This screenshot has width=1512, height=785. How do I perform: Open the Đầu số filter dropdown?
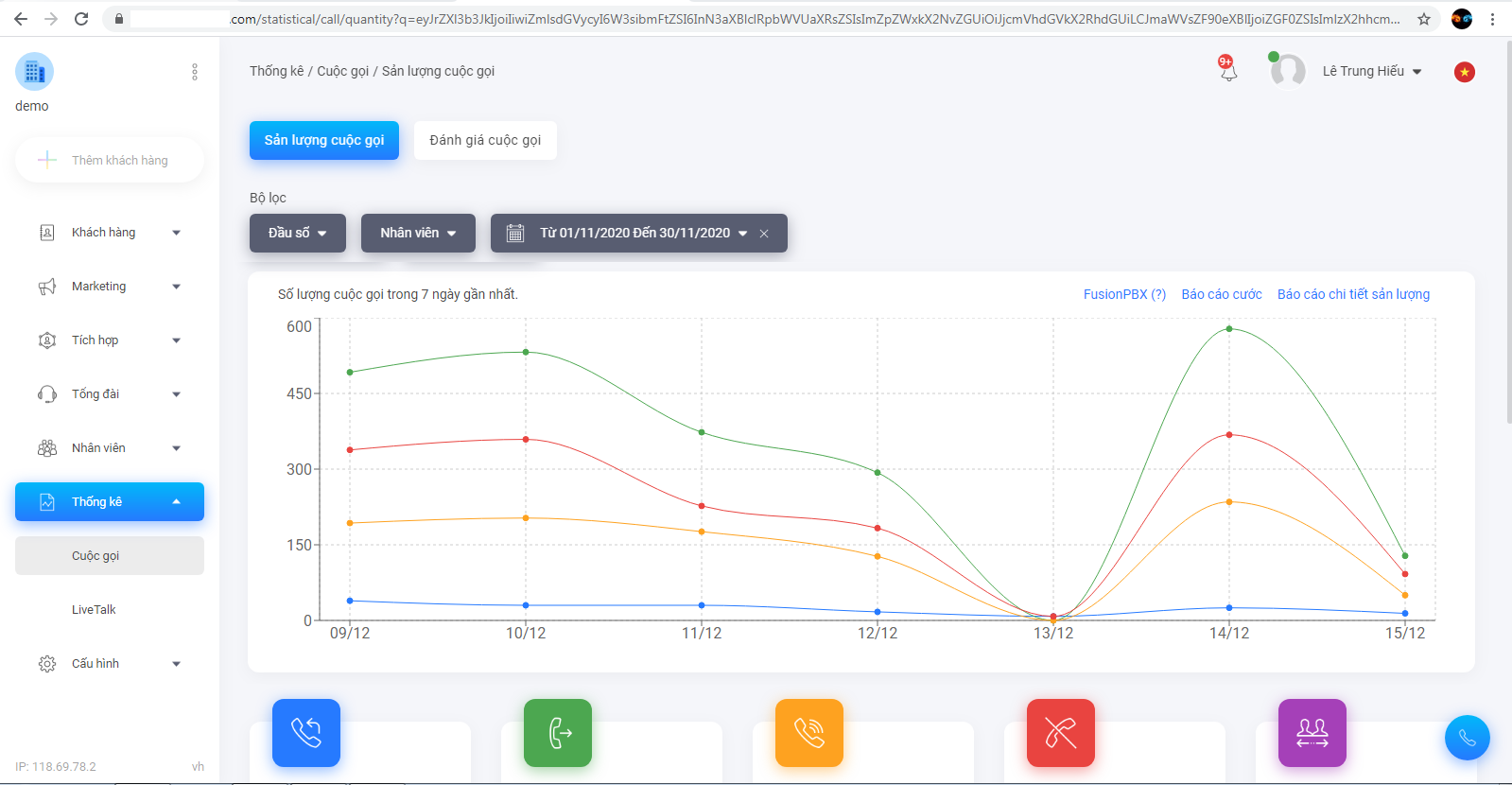298,233
